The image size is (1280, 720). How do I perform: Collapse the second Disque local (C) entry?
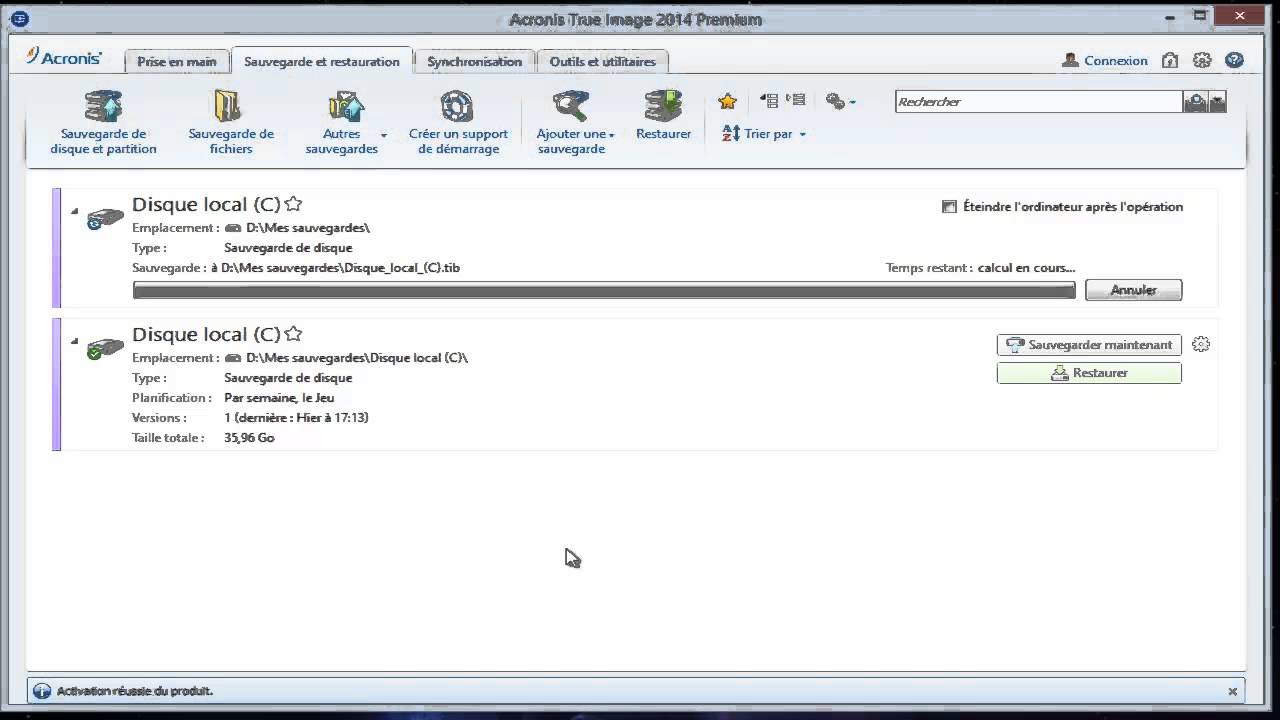pos(75,341)
